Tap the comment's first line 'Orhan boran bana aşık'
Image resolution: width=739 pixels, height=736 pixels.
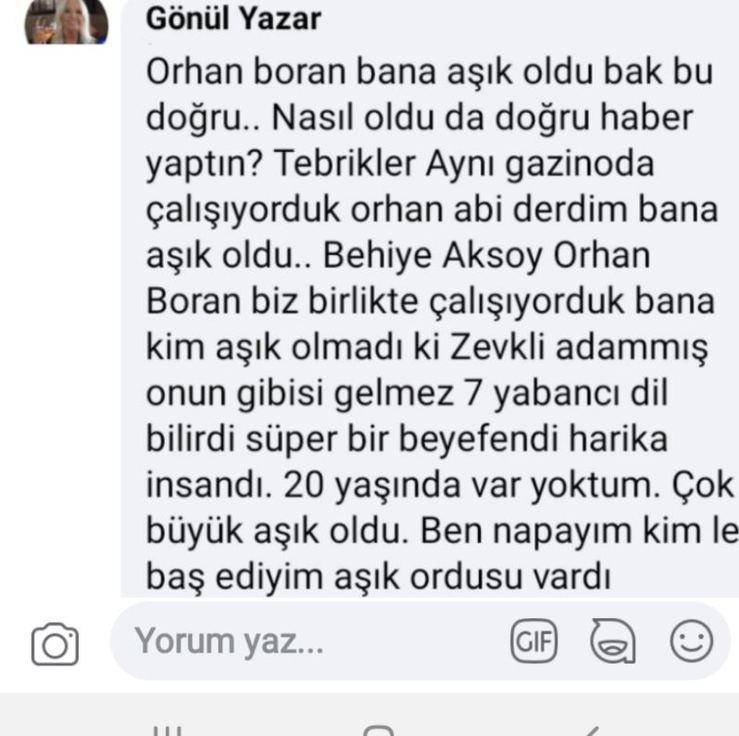point(329,72)
